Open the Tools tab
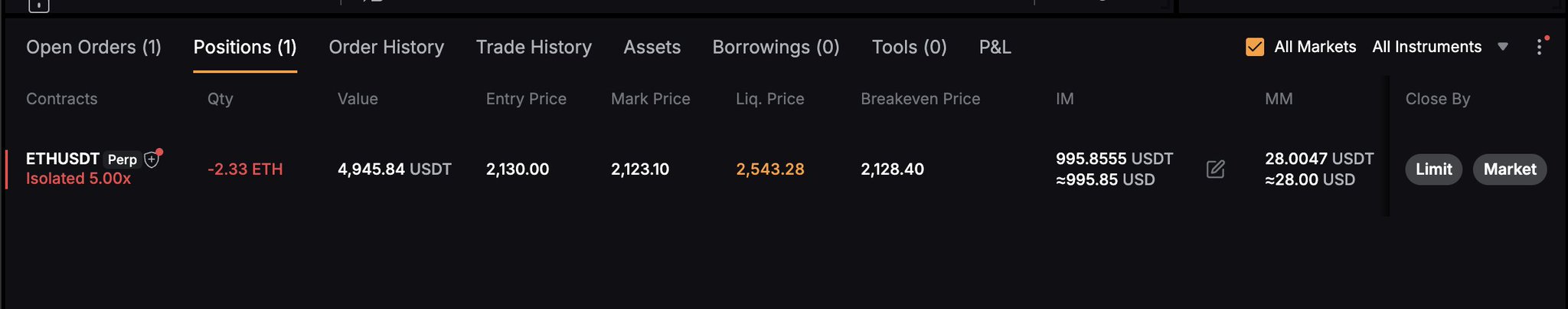Viewport: 1568px width, 309px height. (909, 48)
